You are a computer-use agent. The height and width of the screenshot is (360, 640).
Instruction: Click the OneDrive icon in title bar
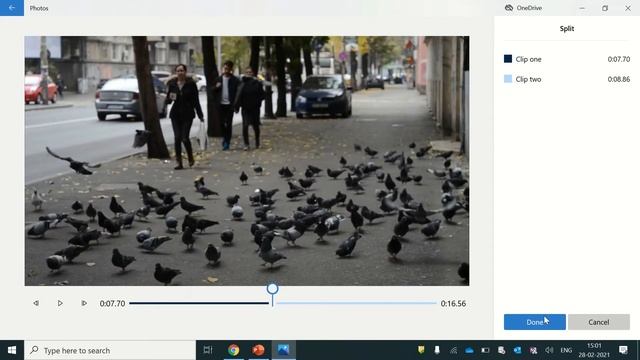click(509, 8)
